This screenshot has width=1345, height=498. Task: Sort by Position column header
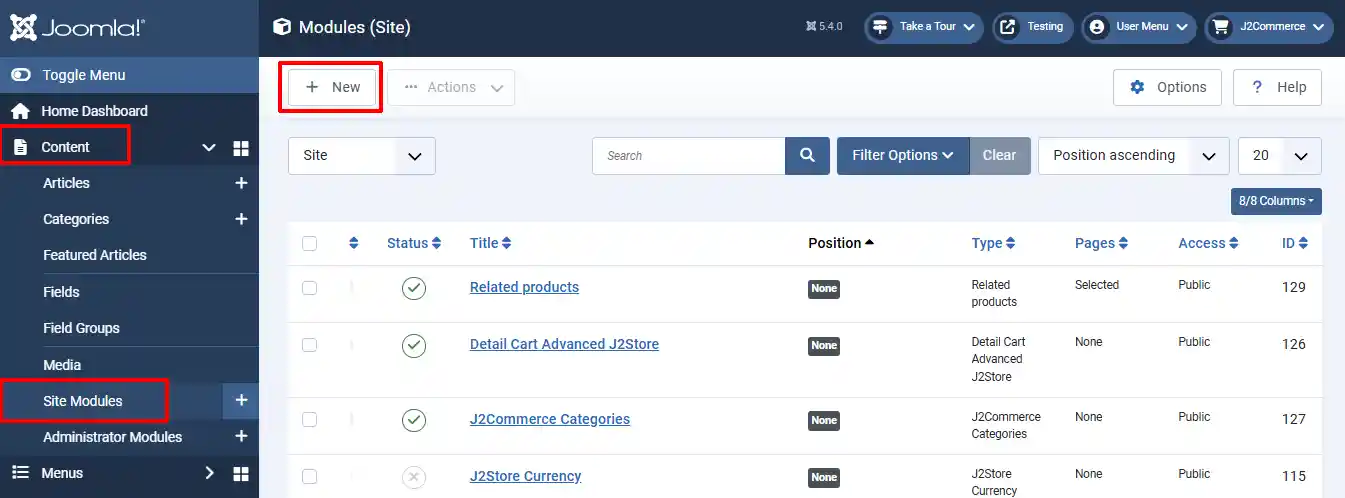(x=841, y=243)
